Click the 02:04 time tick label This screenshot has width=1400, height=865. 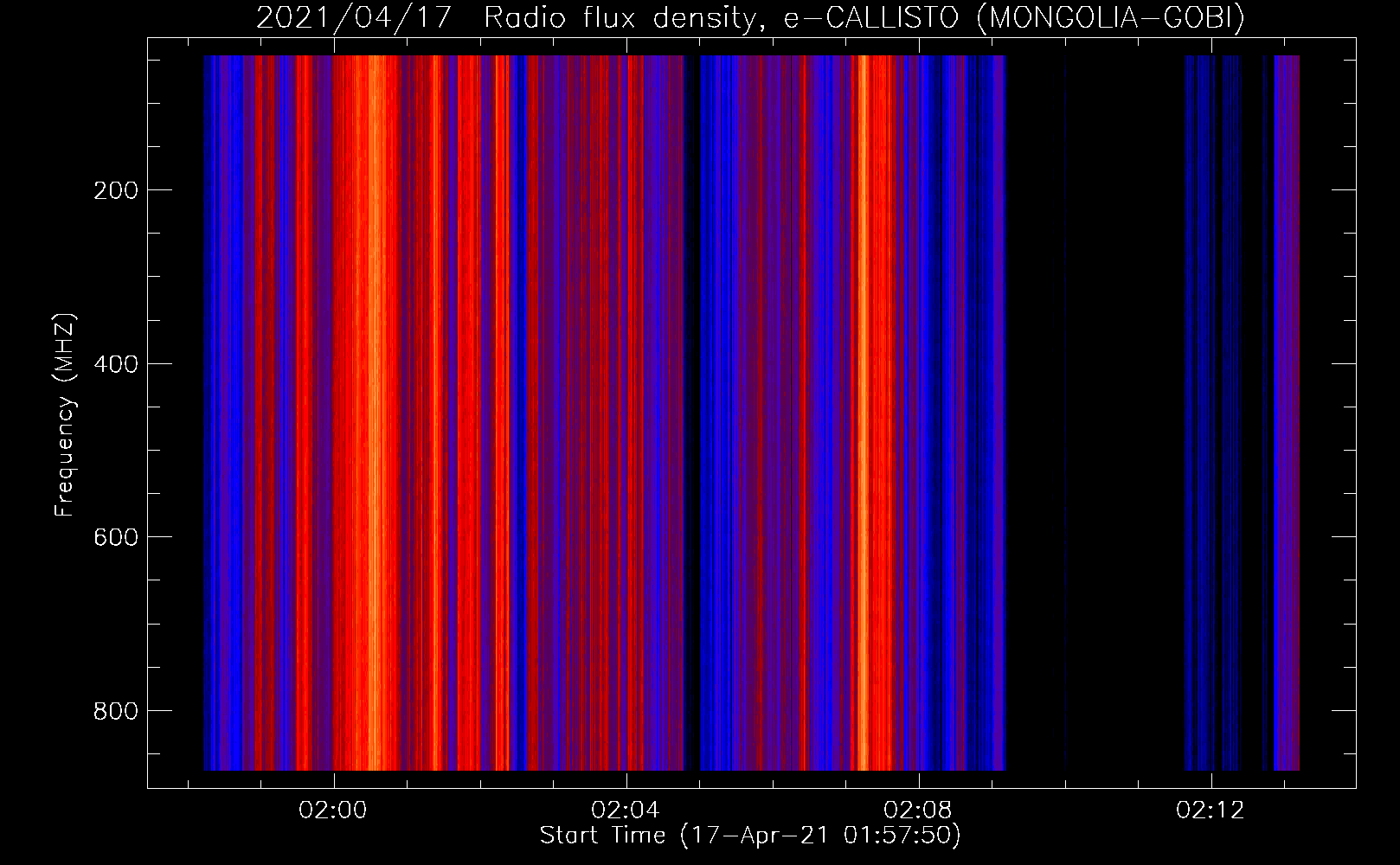[626, 811]
